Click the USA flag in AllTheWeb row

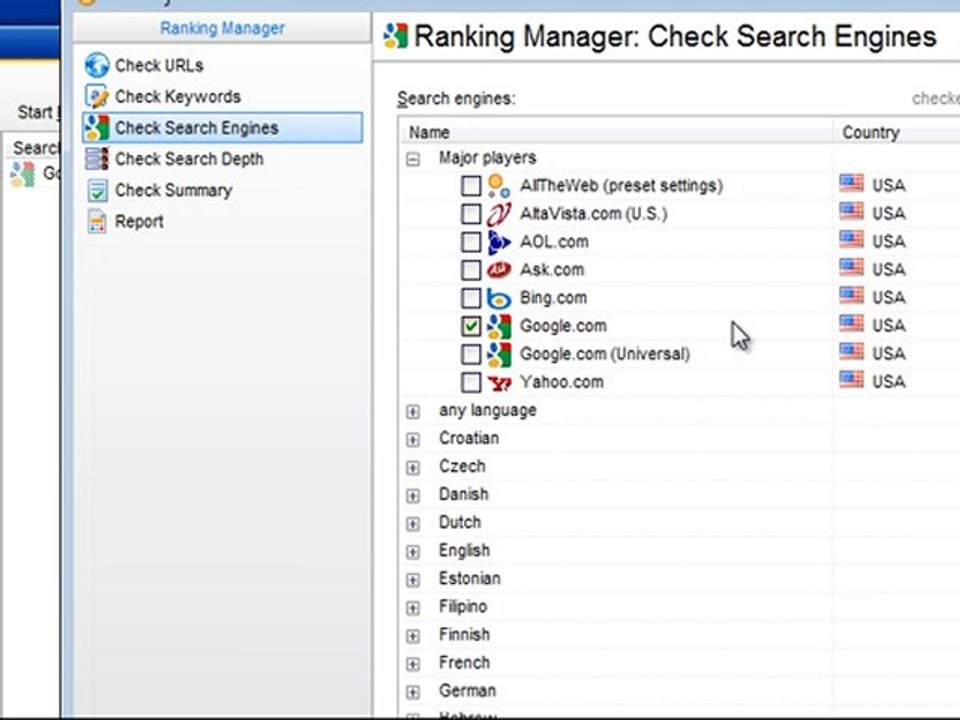(x=851, y=184)
